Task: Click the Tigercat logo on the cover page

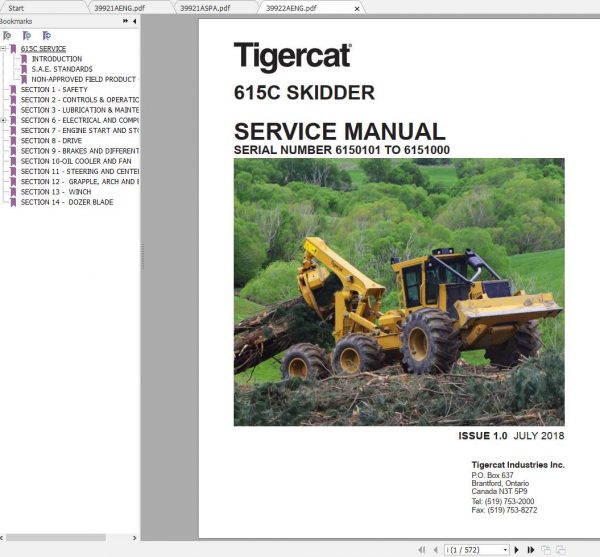Action: (292, 57)
